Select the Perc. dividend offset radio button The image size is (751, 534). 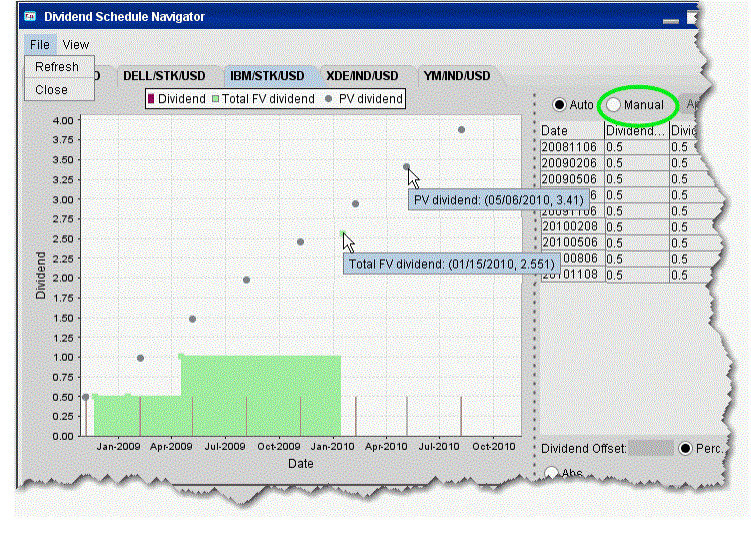[686, 448]
